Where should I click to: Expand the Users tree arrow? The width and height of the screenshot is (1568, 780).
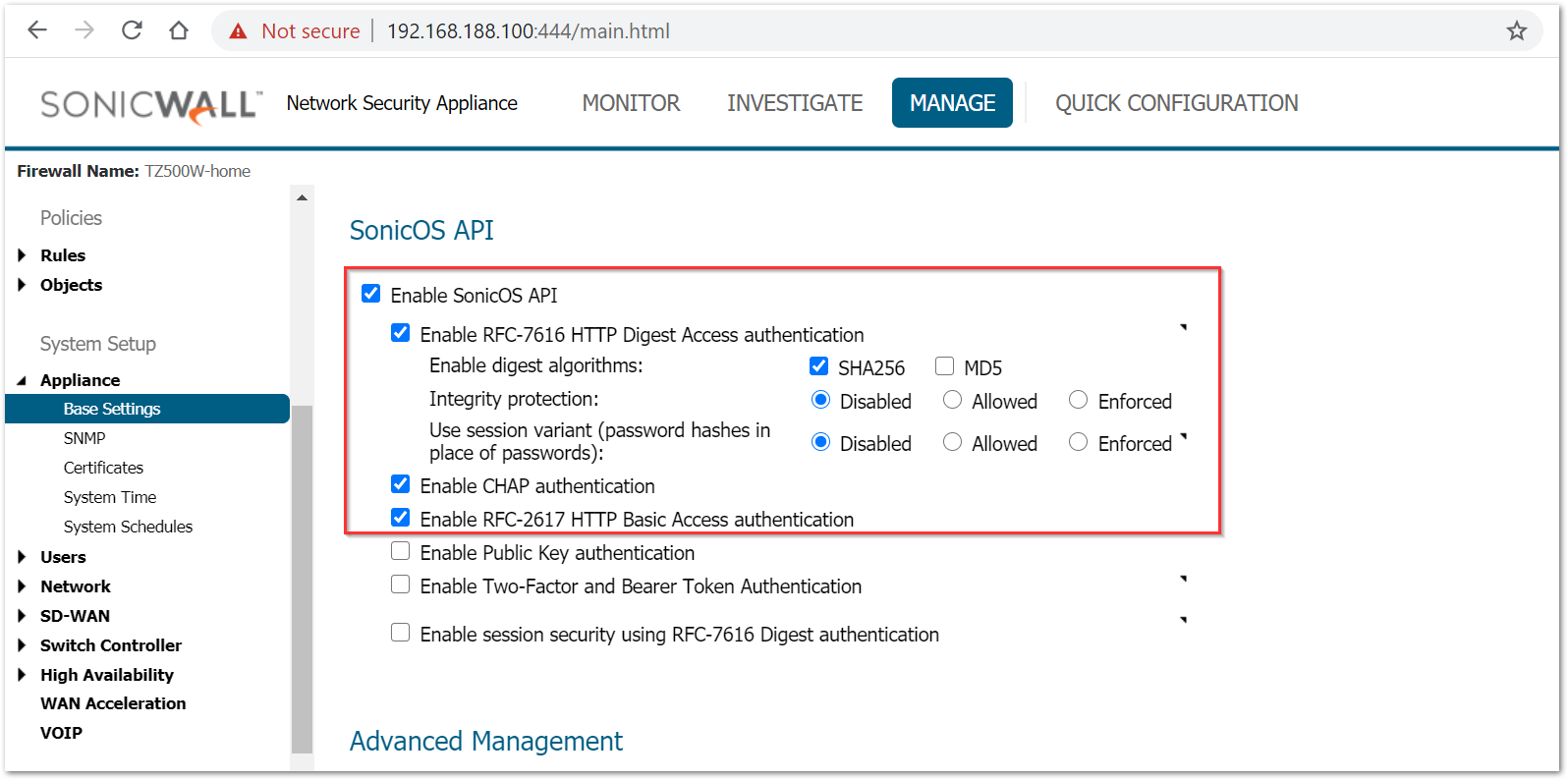click(22, 557)
